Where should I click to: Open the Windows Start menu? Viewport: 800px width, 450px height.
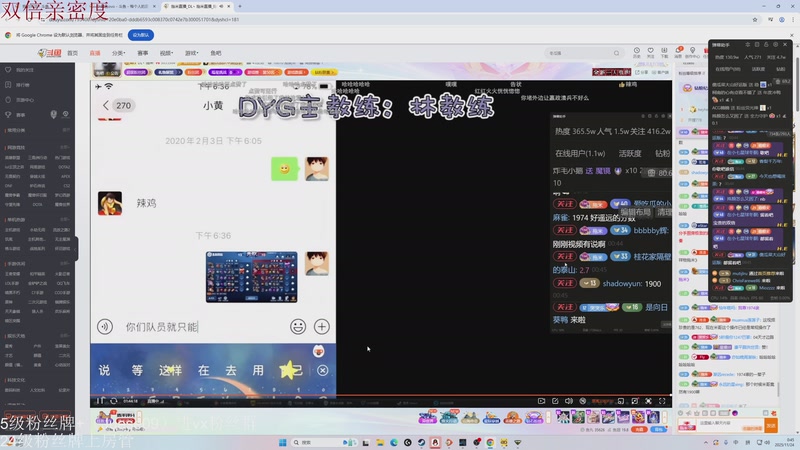(x=283, y=442)
